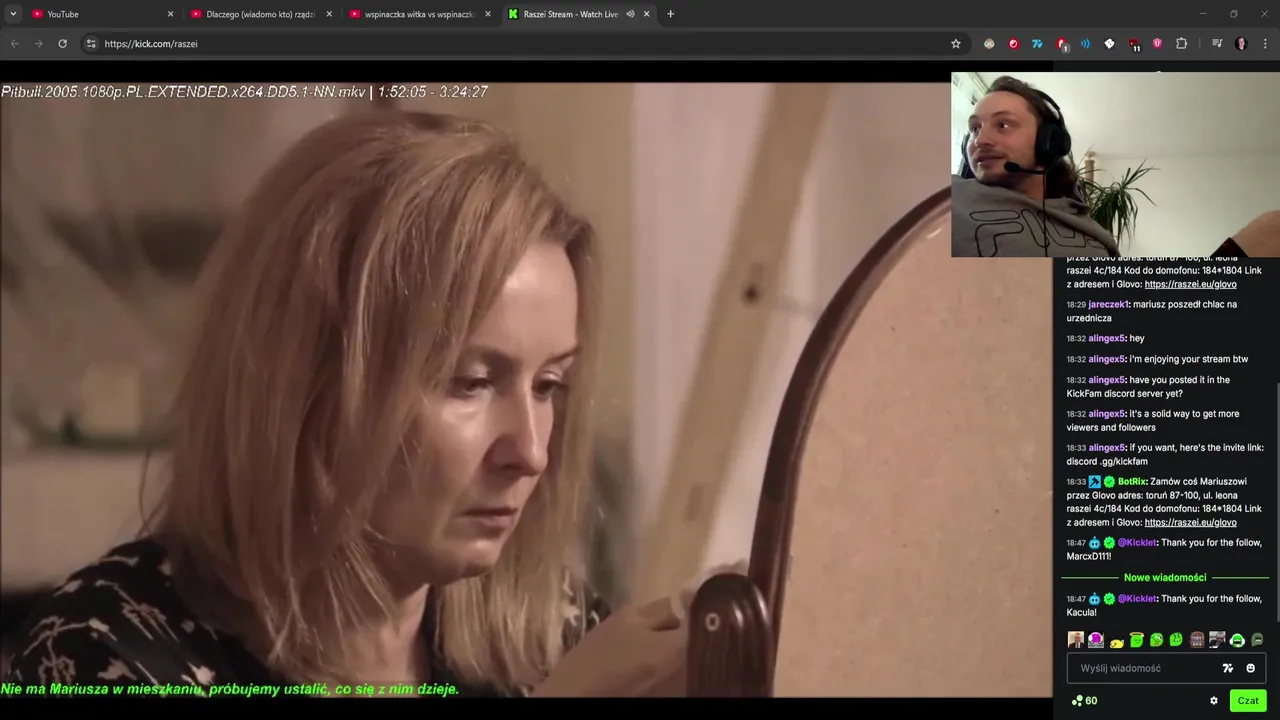The height and width of the screenshot is (720, 1280).
Task: Insert the dim grey-green blob emote
Action: pos(1257,640)
